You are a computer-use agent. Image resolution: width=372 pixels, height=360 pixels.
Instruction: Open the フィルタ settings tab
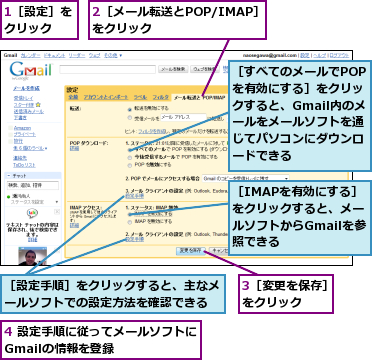(161, 97)
